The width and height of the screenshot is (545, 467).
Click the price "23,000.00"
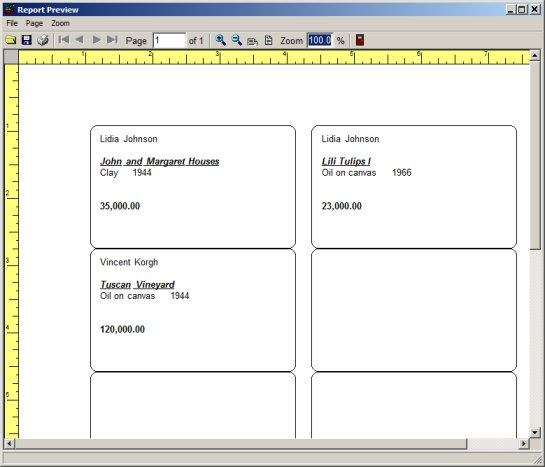pyautogui.click(x=342, y=206)
